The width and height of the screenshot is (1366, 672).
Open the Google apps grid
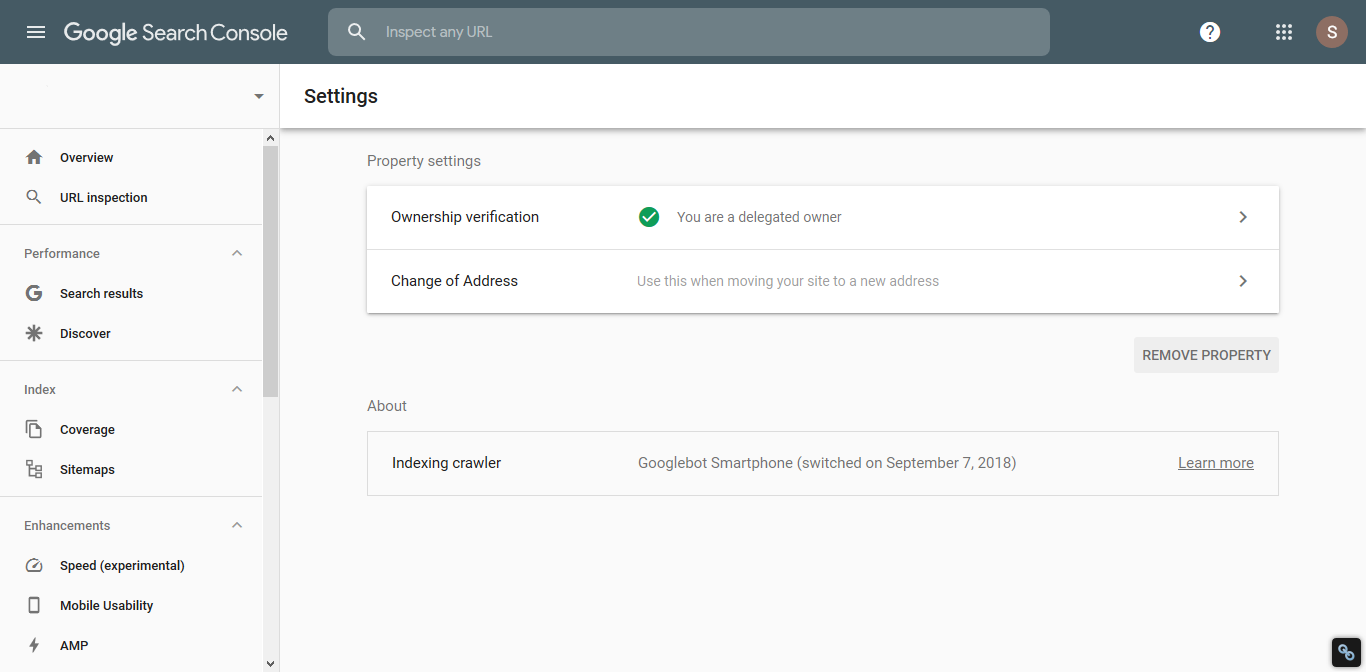[x=1284, y=32]
